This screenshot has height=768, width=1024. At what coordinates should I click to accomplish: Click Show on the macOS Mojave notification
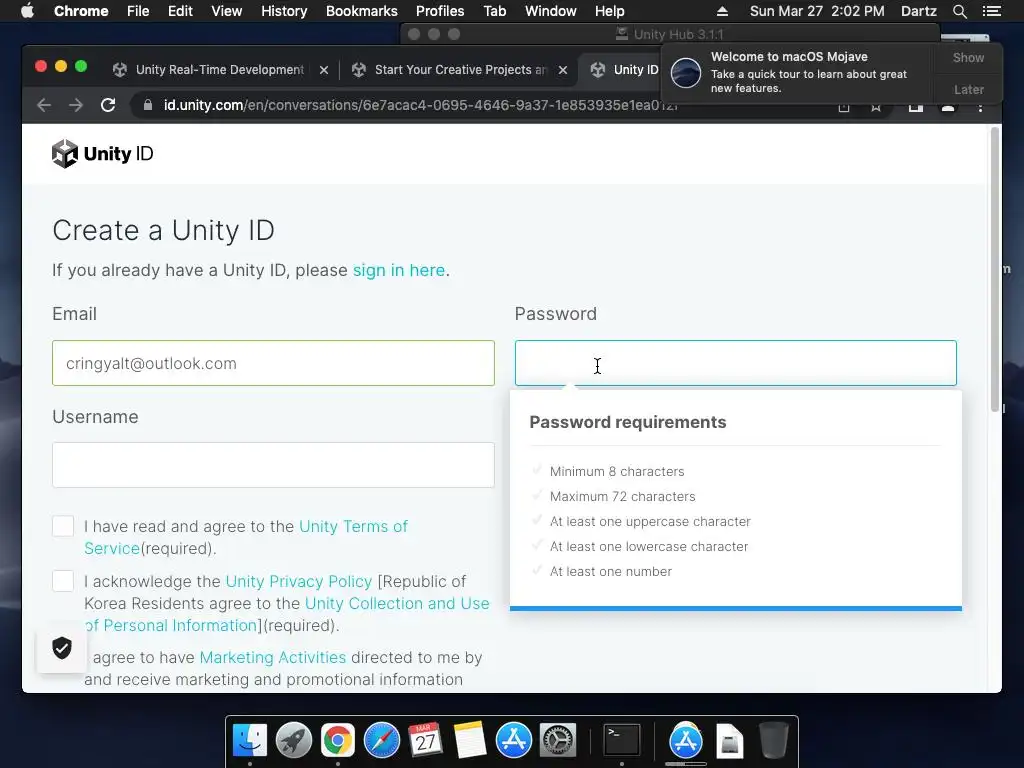pos(968,57)
